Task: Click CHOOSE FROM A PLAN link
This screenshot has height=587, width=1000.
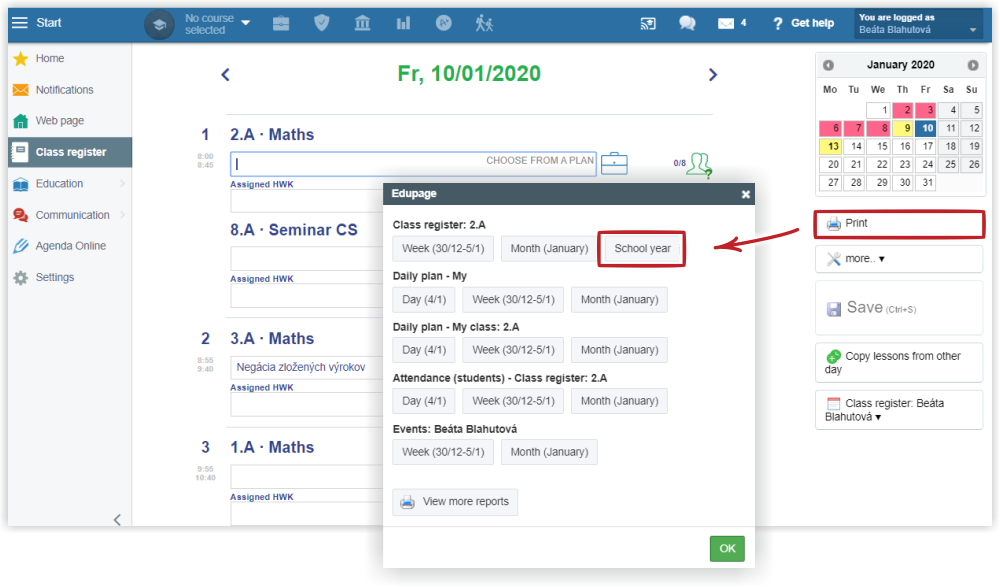Action: [540, 161]
